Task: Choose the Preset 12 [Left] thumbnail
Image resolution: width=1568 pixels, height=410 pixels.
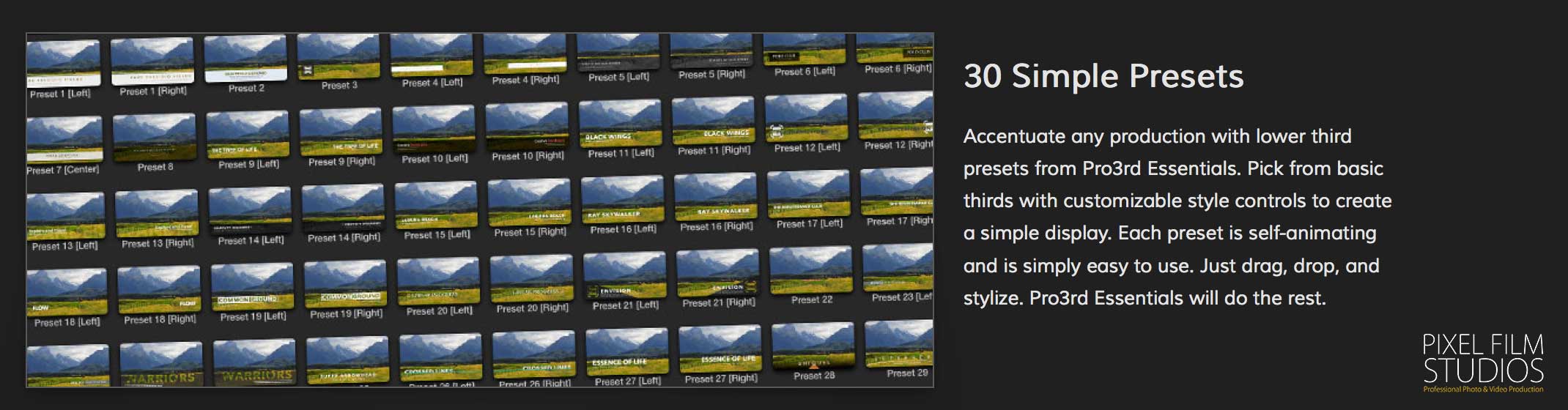Action: coord(806,117)
